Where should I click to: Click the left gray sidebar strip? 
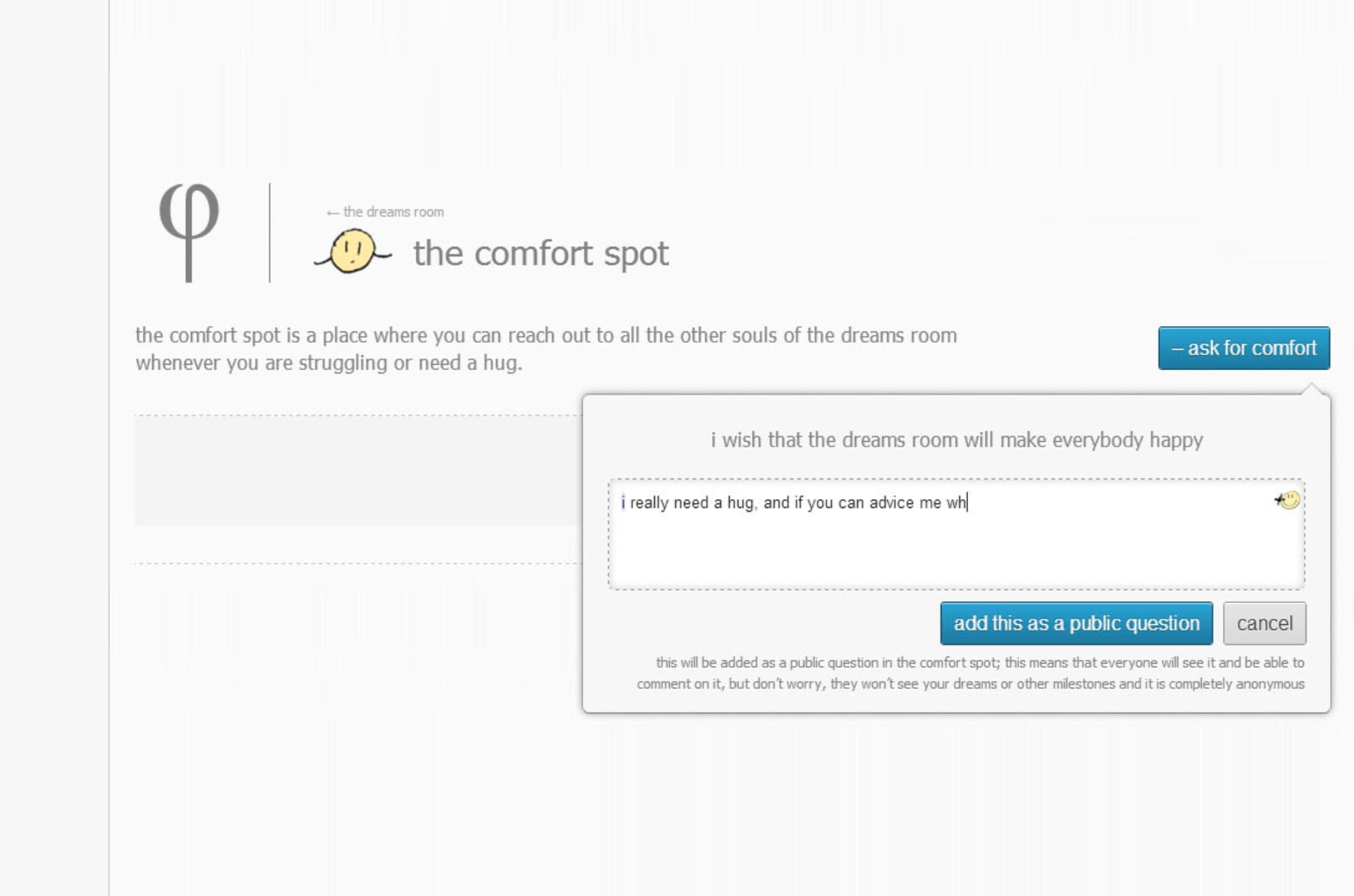tap(54, 448)
